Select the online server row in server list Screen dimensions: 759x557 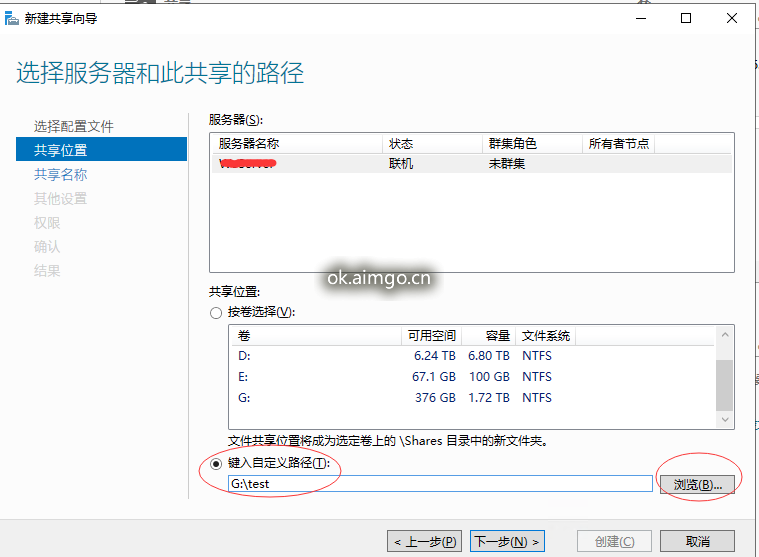(x=470, y=164)
